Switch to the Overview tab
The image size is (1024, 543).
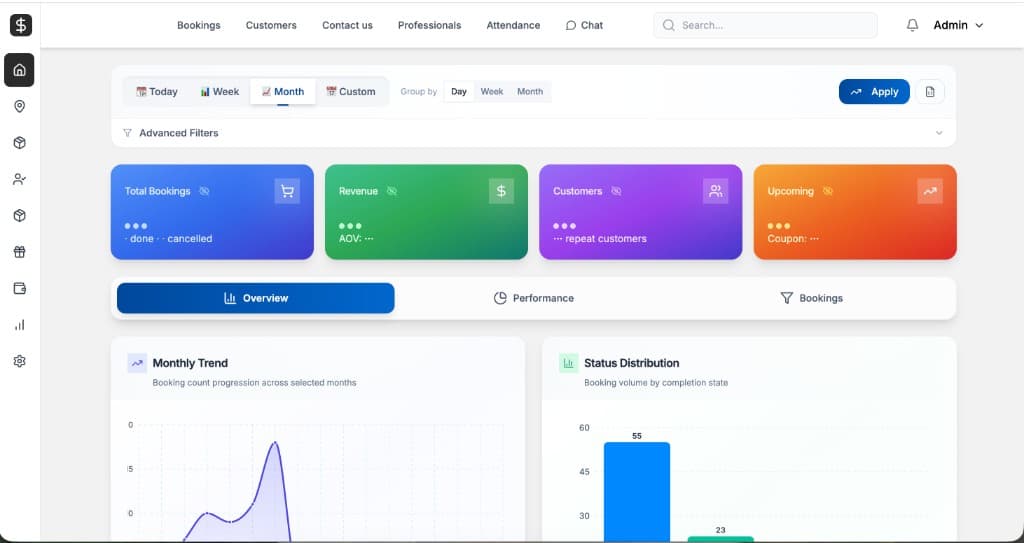point(255,298)
